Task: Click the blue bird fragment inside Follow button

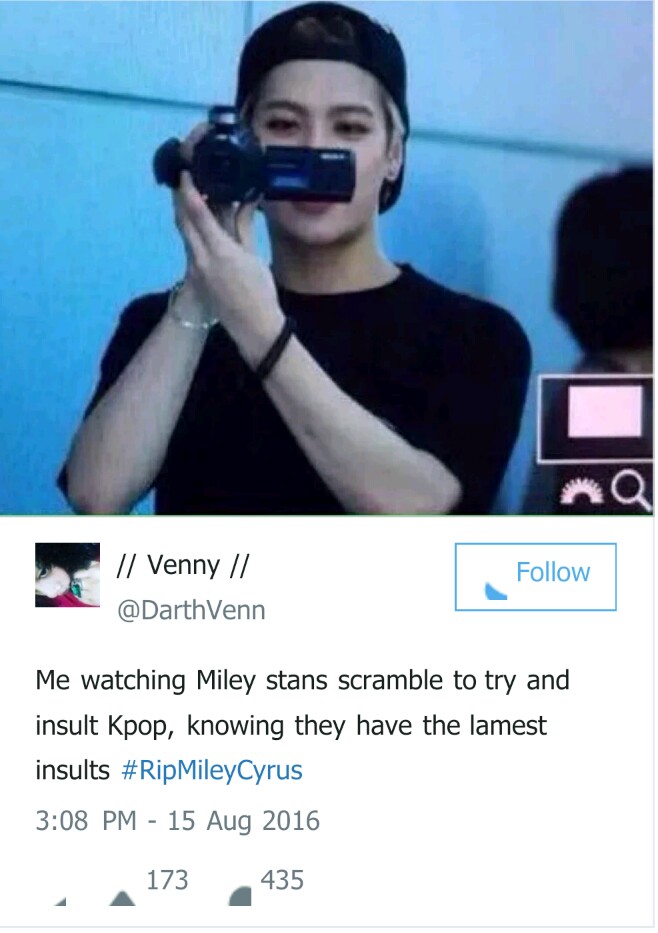Action: click(x=496, y=591)
